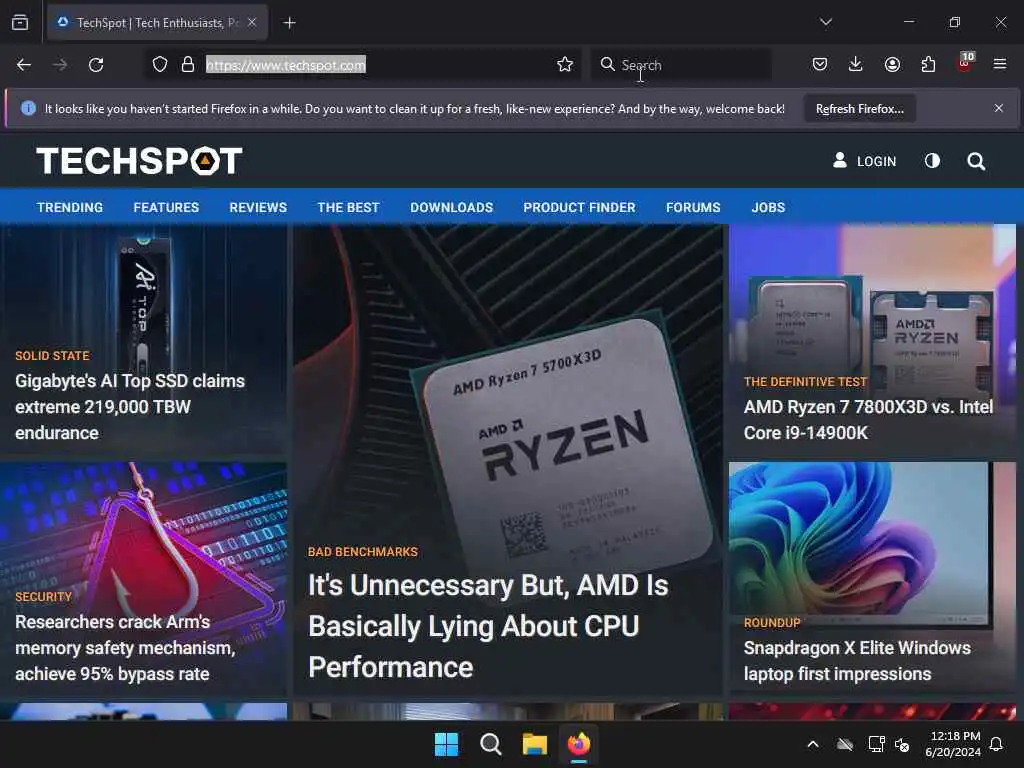Click the Refresh Firefox button

click(859, 109)
